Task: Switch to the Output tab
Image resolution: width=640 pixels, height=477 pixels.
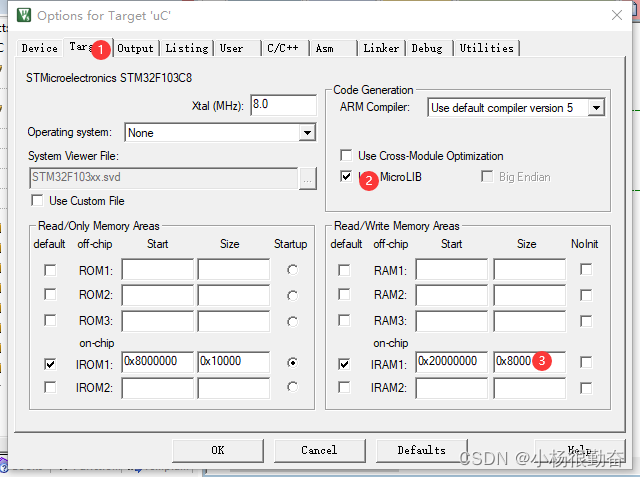Action: click(135, 48)
